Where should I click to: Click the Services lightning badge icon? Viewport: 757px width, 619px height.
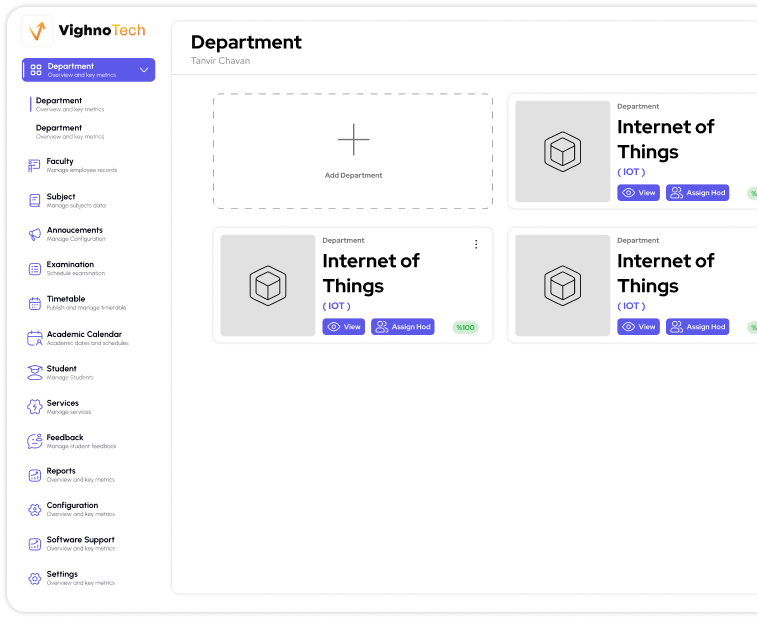click(x=35, y=407)
